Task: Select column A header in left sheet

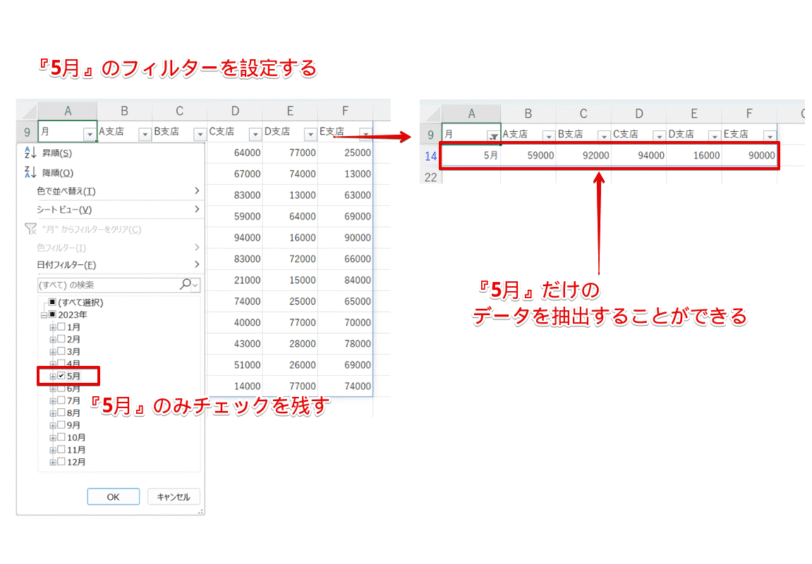Action: 67,111
